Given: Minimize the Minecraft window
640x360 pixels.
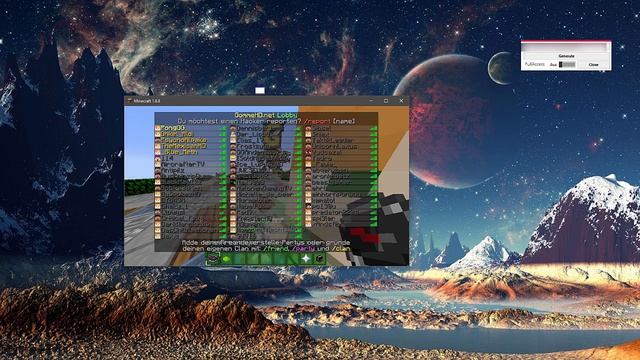Looking at the screenshot, I should [x=371, y=101].
